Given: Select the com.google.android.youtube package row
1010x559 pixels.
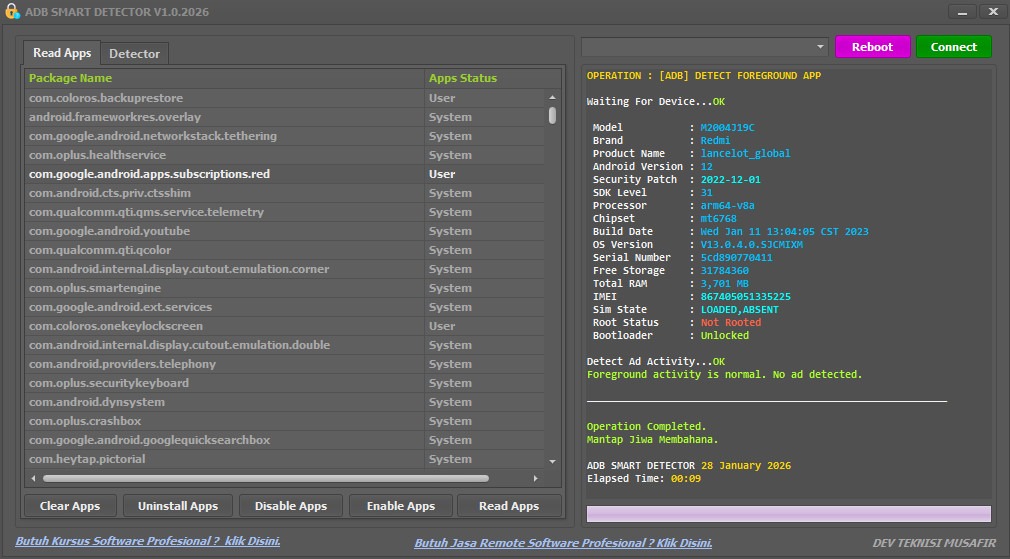Looking at the screenshot, I should point(109,231).
